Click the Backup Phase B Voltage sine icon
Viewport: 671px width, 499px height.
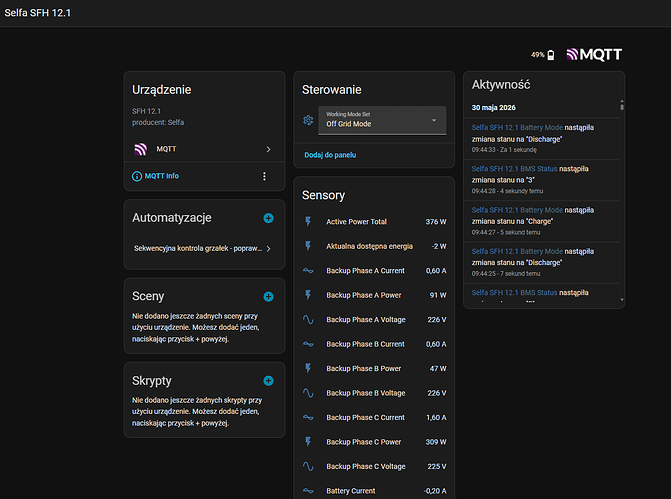(308, 393)
